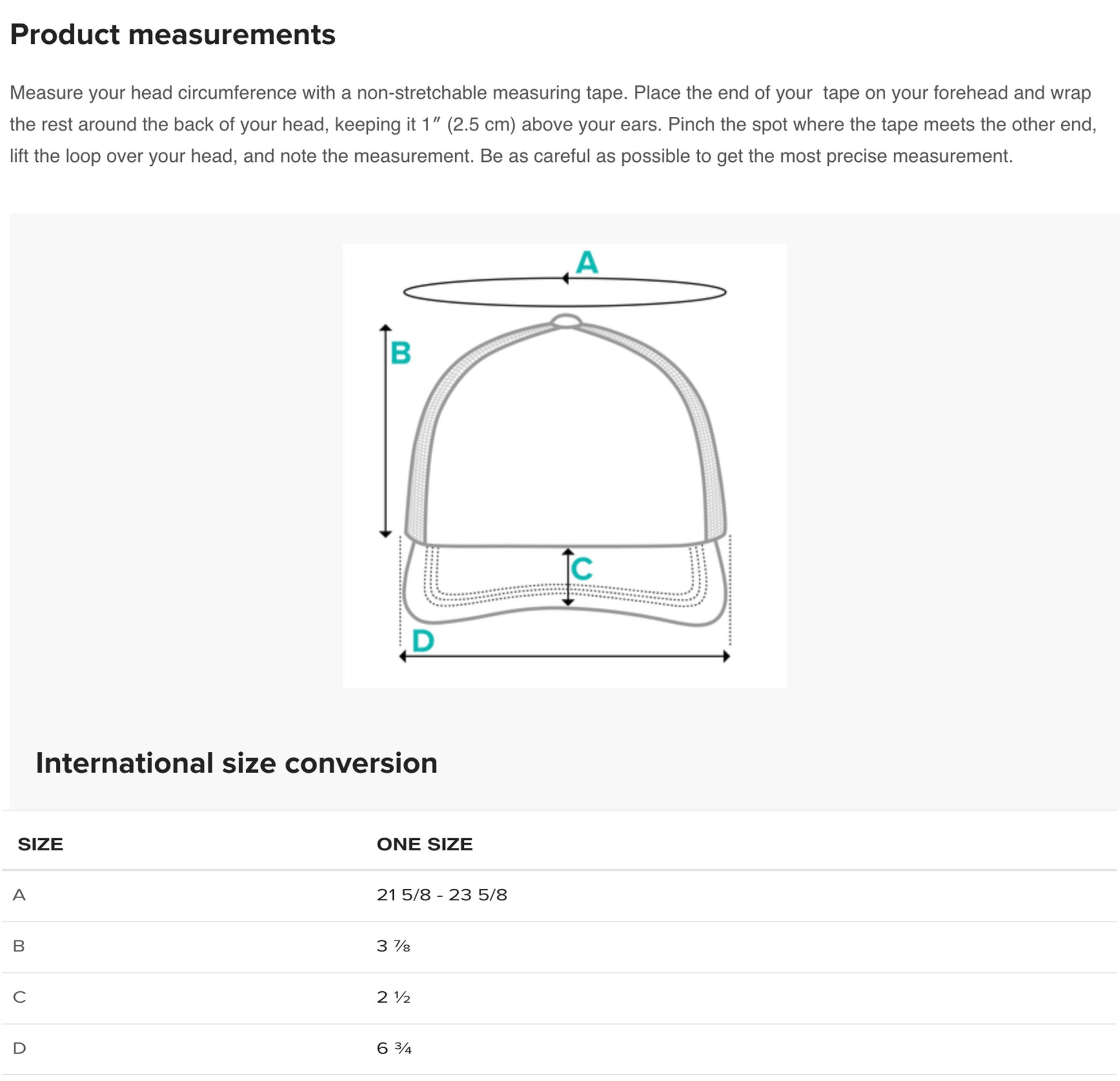Click the "International size conversion" heading
Viewport: 1120px width, 1081px height.
pos(237,763)
